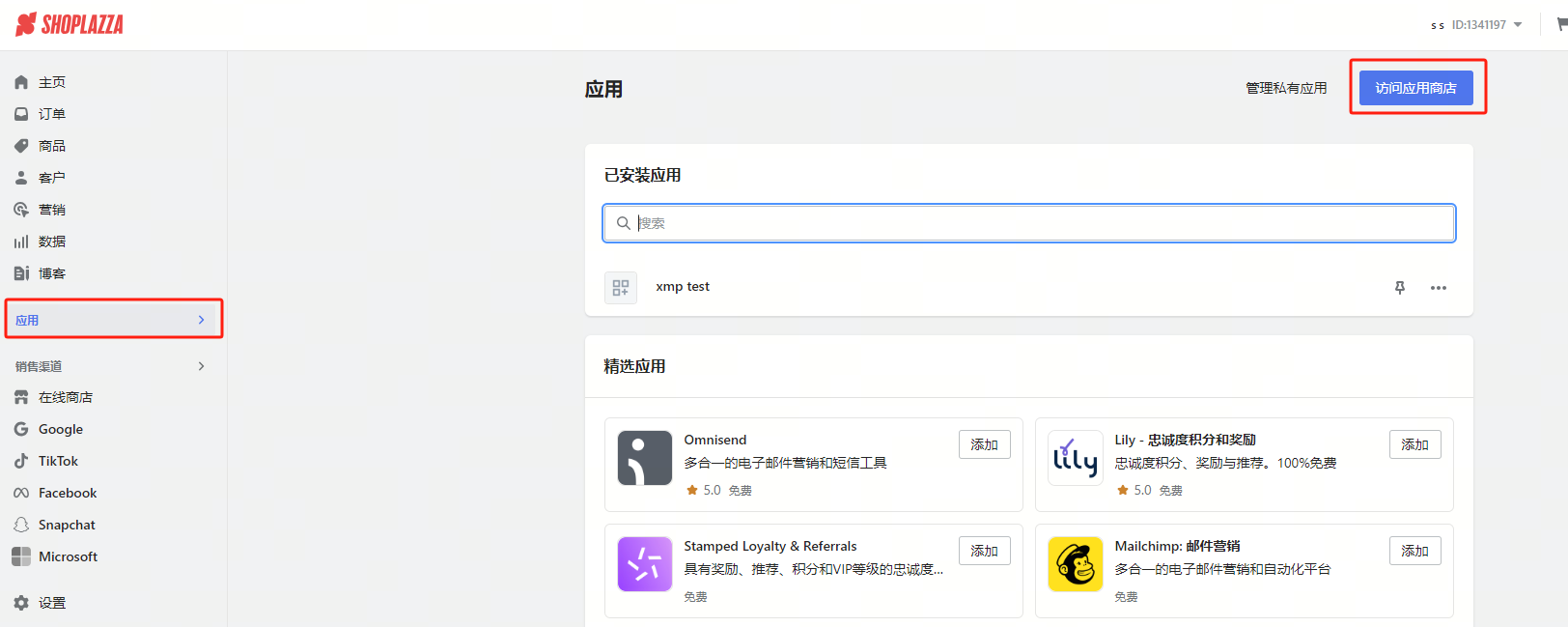Open Stamped Loyalty & Referrals title
This screenshot has height=627, width=1568.
770,546
